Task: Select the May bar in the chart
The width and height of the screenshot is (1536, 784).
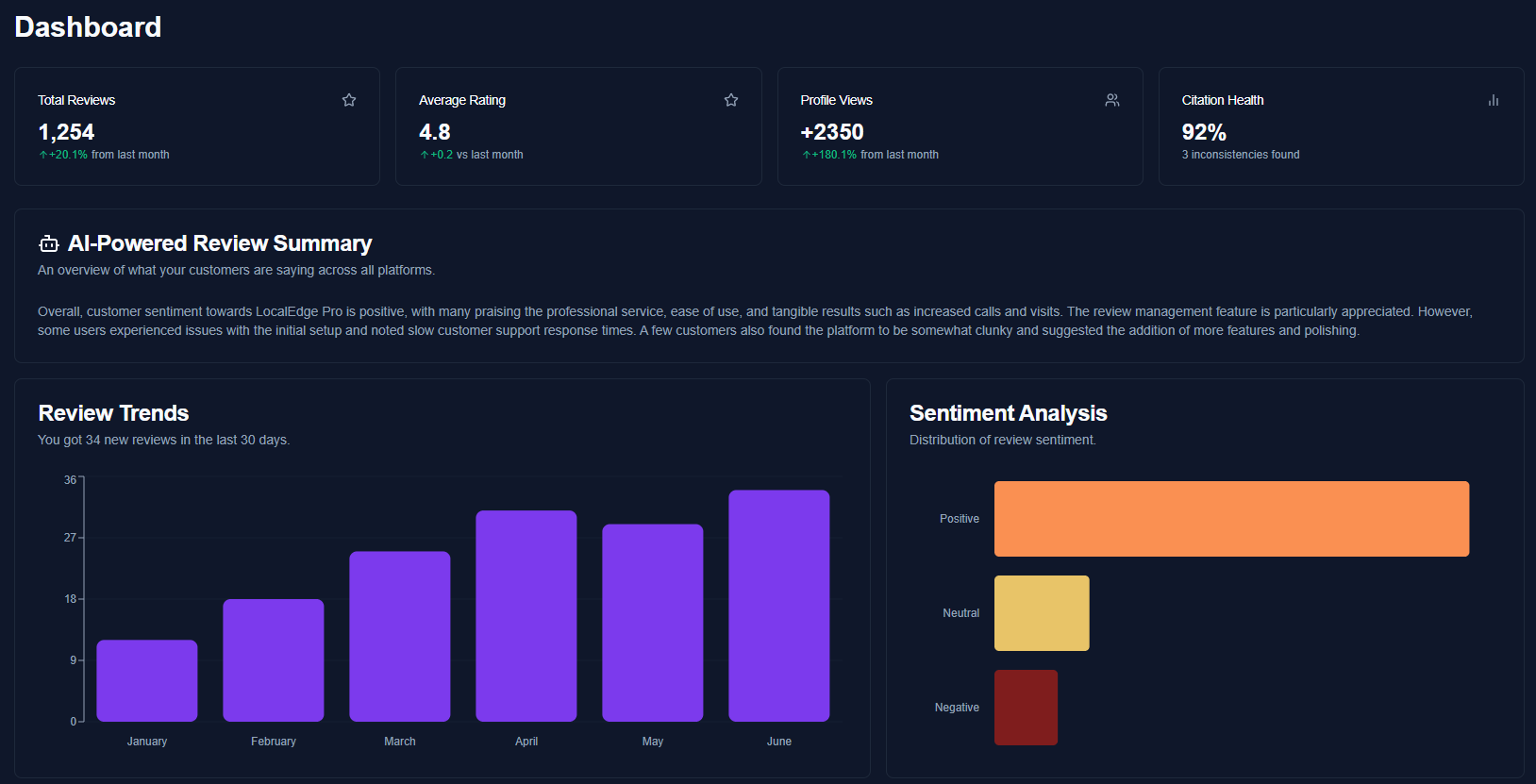Action: (x=653, y=623)
